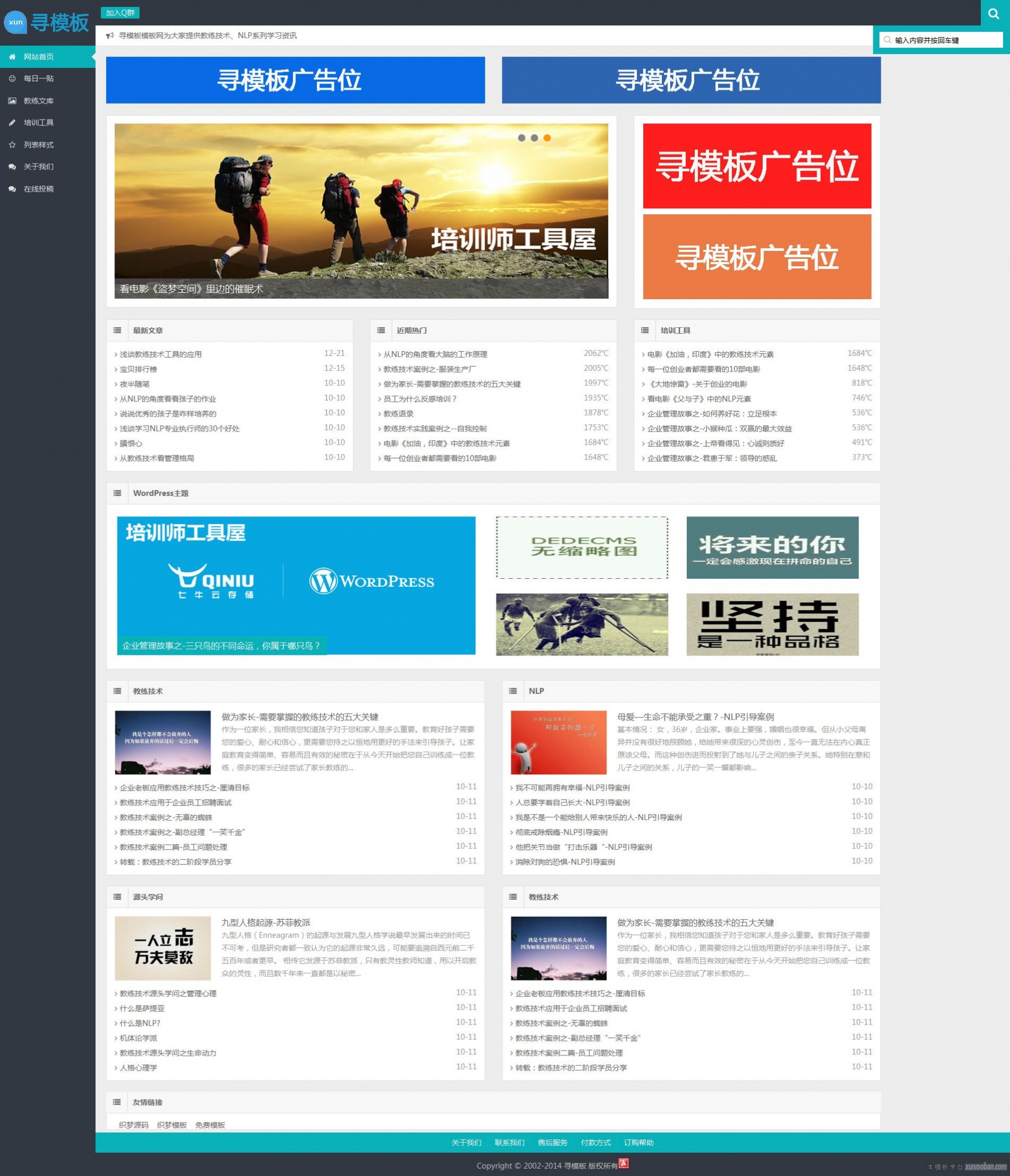This screenshot has height=1176, width=1010.
Task: Switch to the first carousel slide dot
Action: tap(521, 138)
